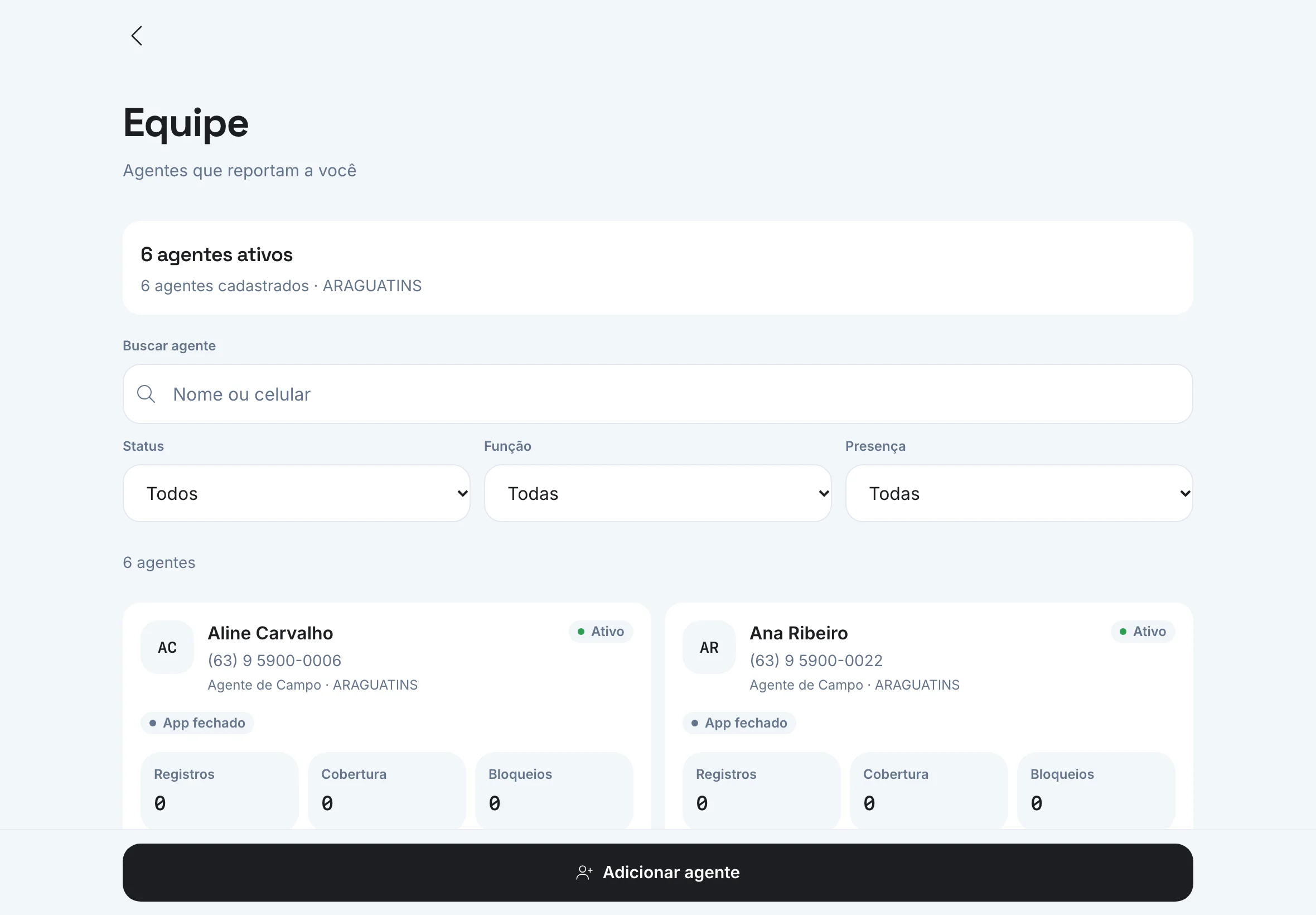Click 6 agentes cadastrados · ARAGUATINS text
The width and height of the screenshot is (1316, 915).
click(x=281, y=286)
